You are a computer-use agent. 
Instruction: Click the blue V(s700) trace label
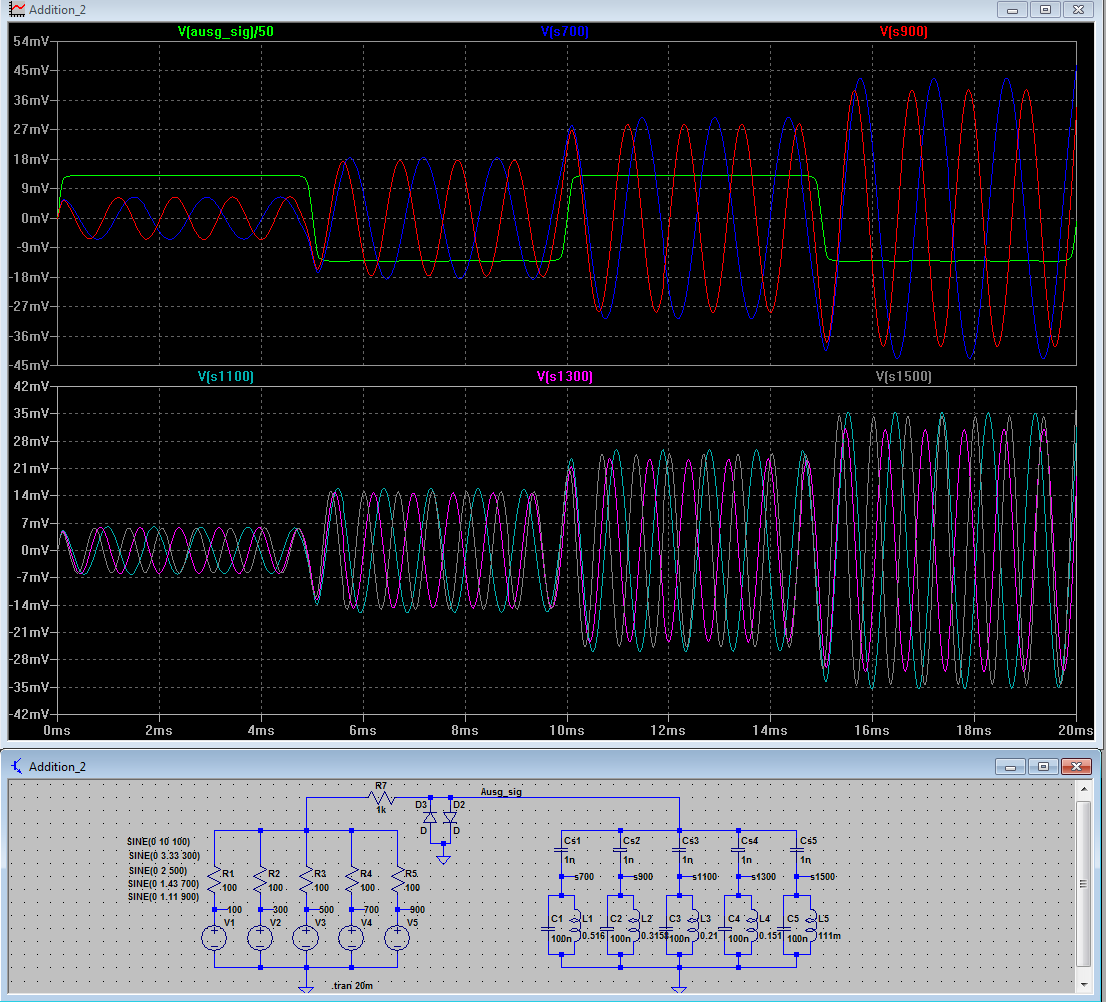pos(564,32)
